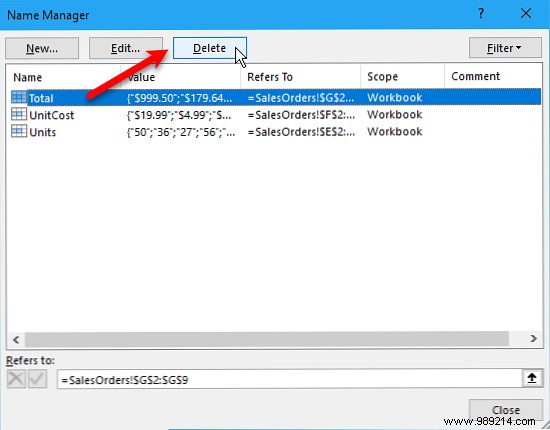Click the Edit... button
The height and width of the screenshot is (430, 550).
coord(126,48)
